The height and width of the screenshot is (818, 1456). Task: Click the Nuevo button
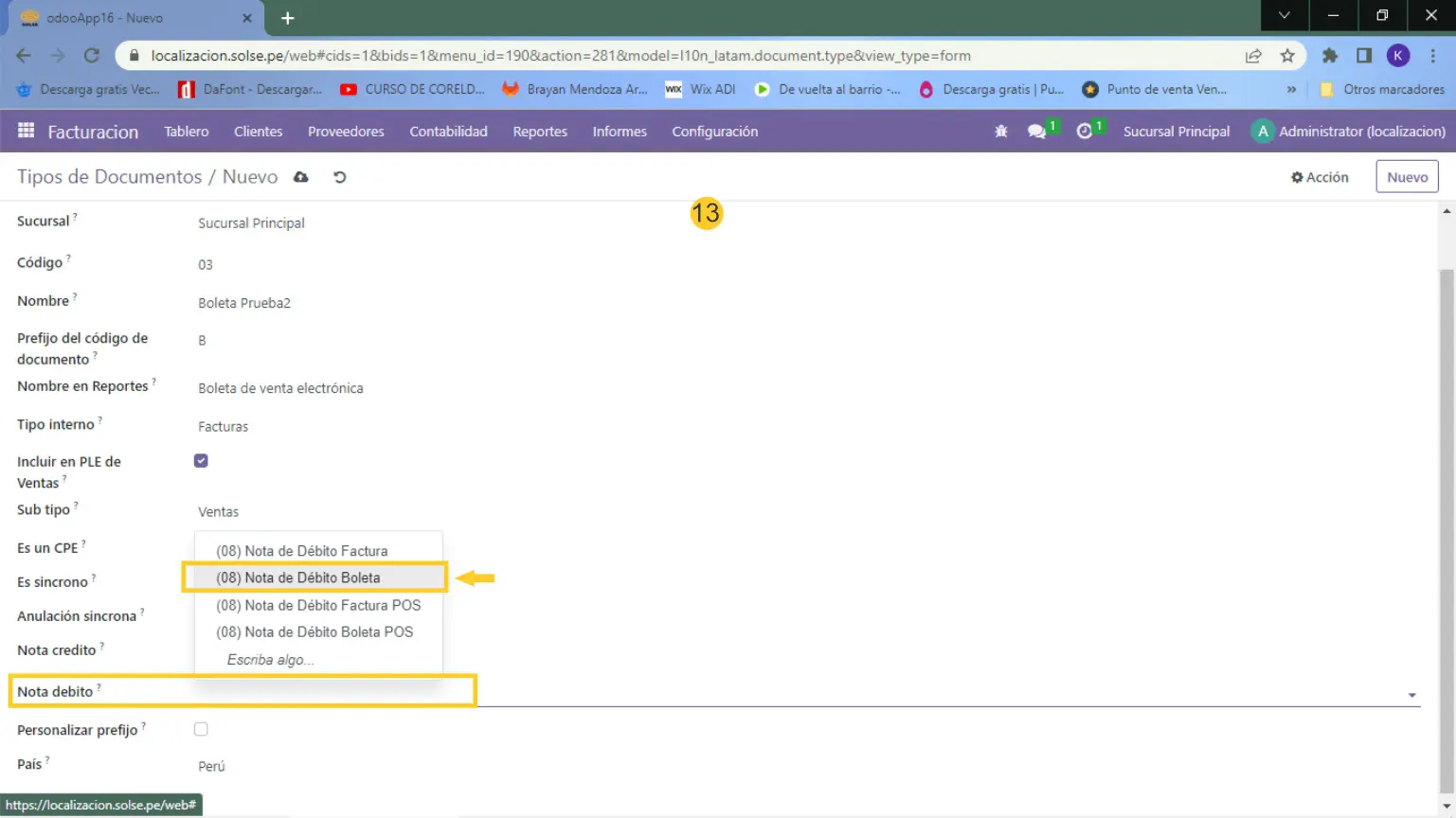1407,177
